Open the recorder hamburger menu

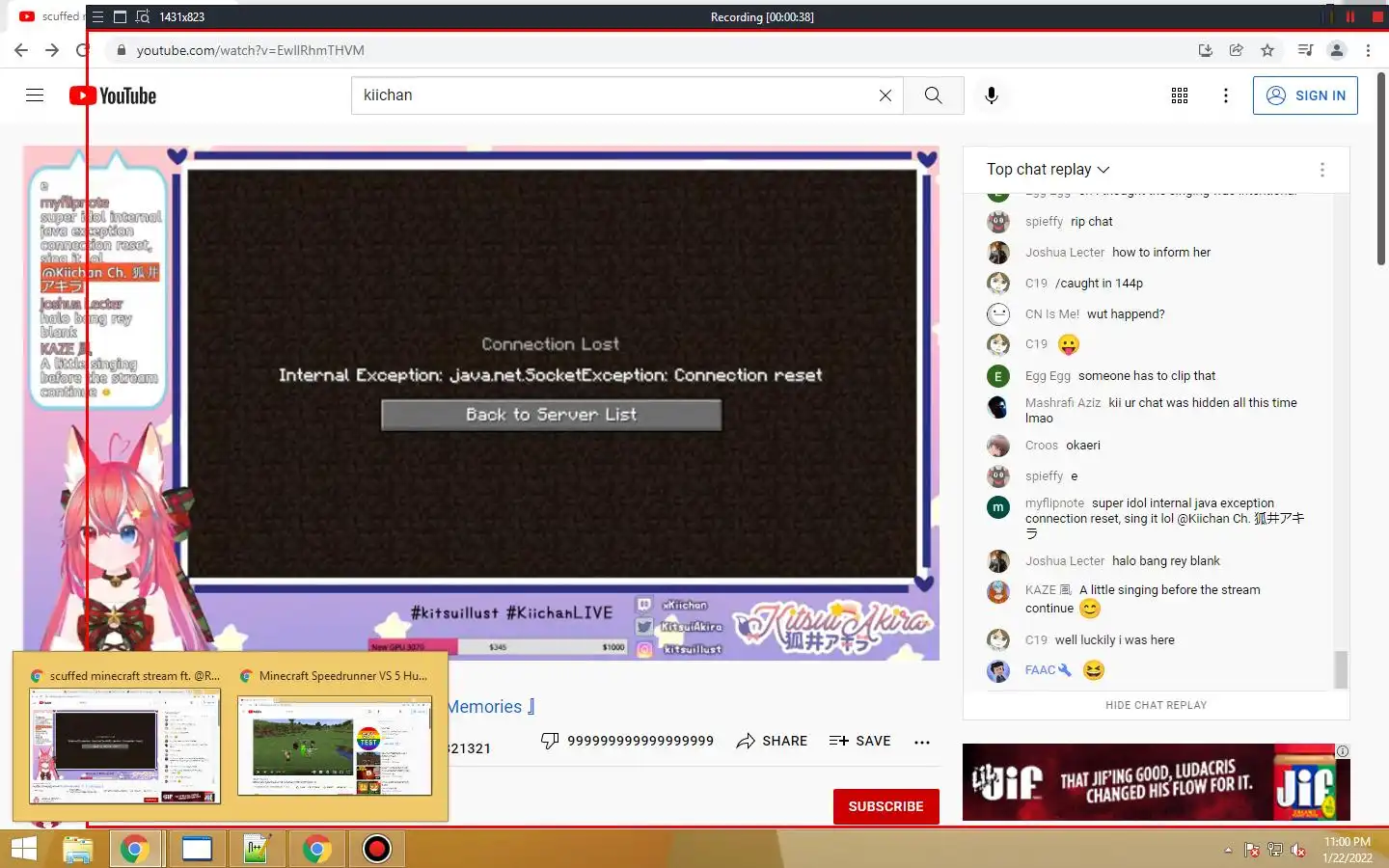97,16
